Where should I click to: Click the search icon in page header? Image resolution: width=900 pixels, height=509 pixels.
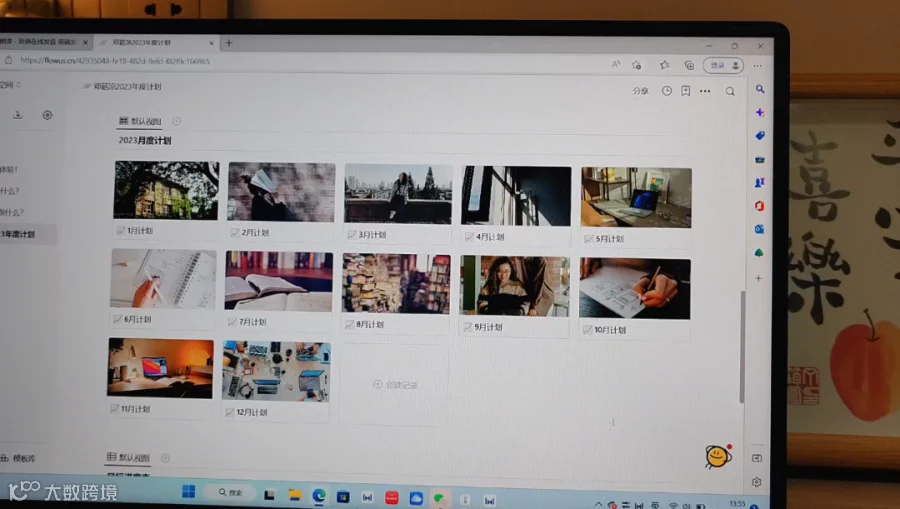click(x=730, y=91)
